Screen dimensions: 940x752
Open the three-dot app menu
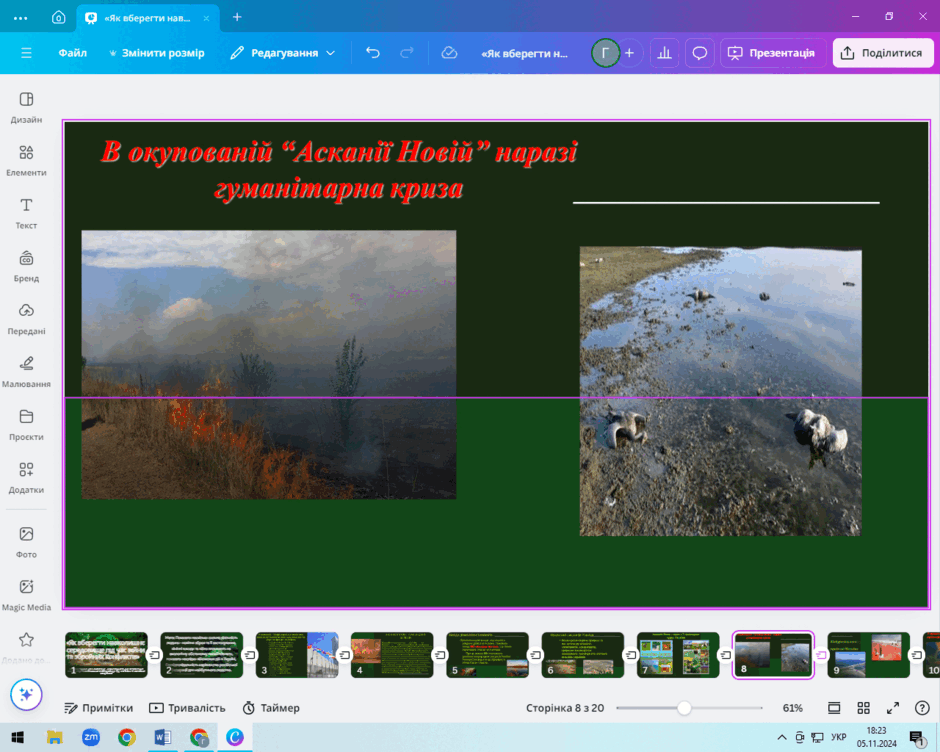[x=20, y=18]
